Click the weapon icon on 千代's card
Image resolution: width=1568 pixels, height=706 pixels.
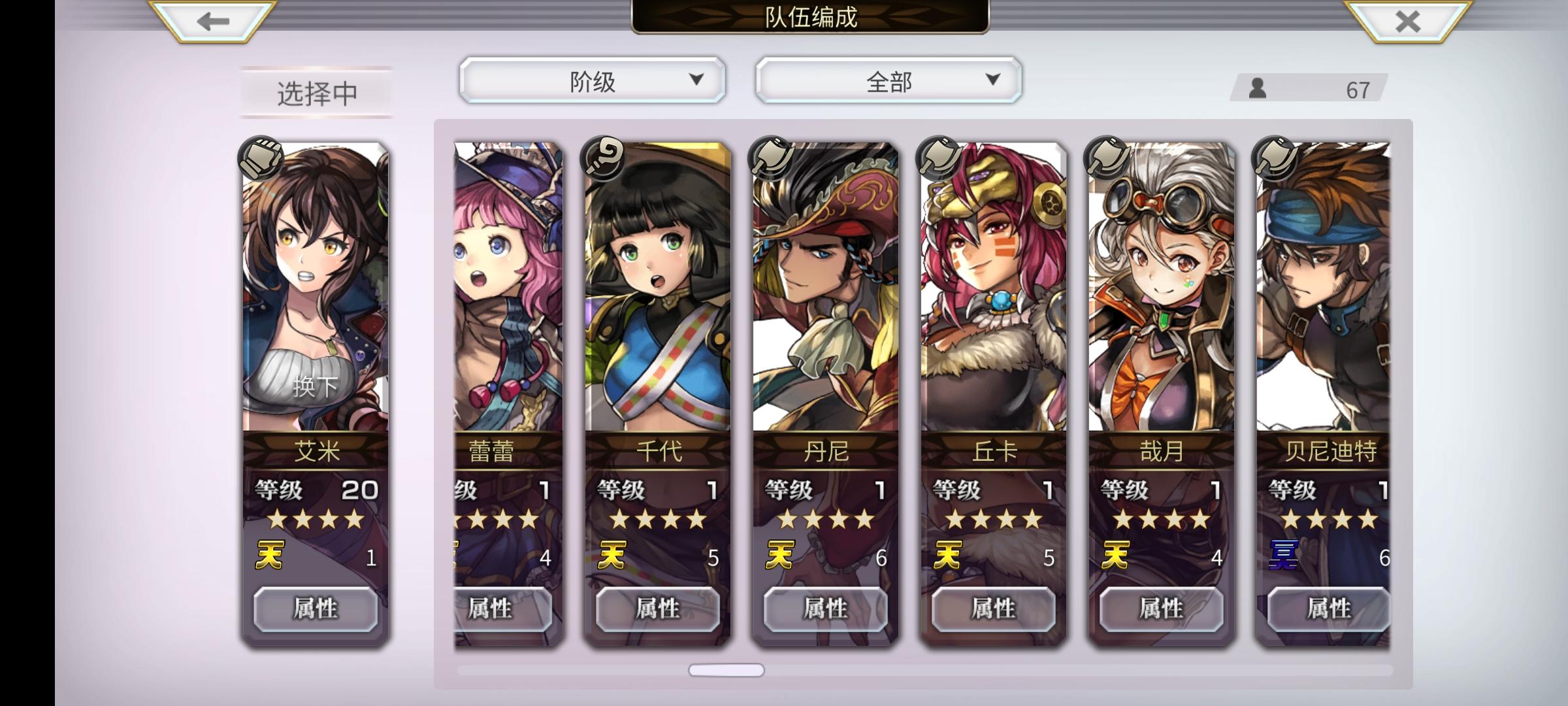click(x=602, y=159)
